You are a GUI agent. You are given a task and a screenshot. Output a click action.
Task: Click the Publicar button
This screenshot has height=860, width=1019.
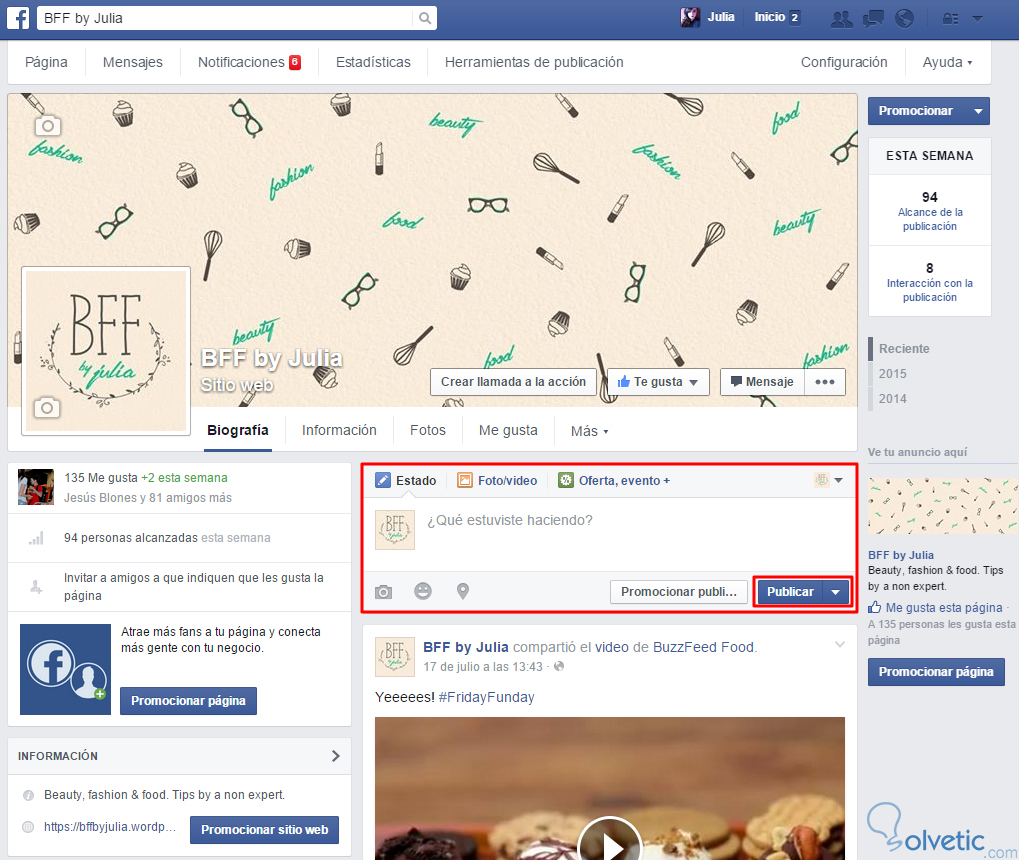coord(790,592)
